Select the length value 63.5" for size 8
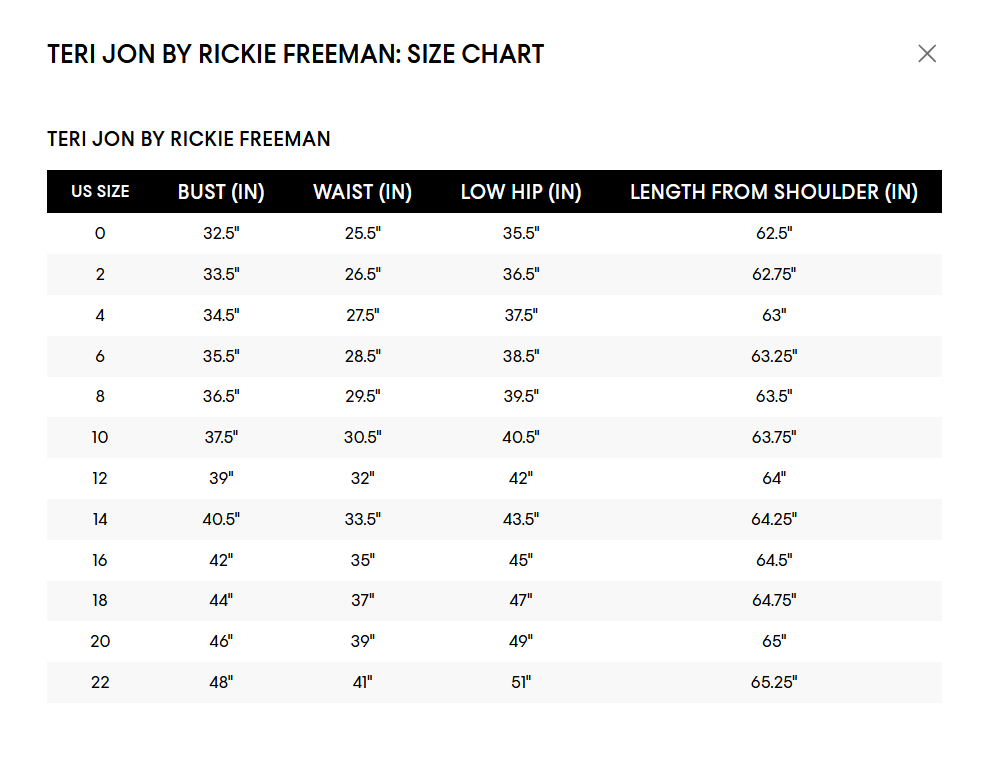The height and width of the screenshot is (784, 991). tap(774, 396)
